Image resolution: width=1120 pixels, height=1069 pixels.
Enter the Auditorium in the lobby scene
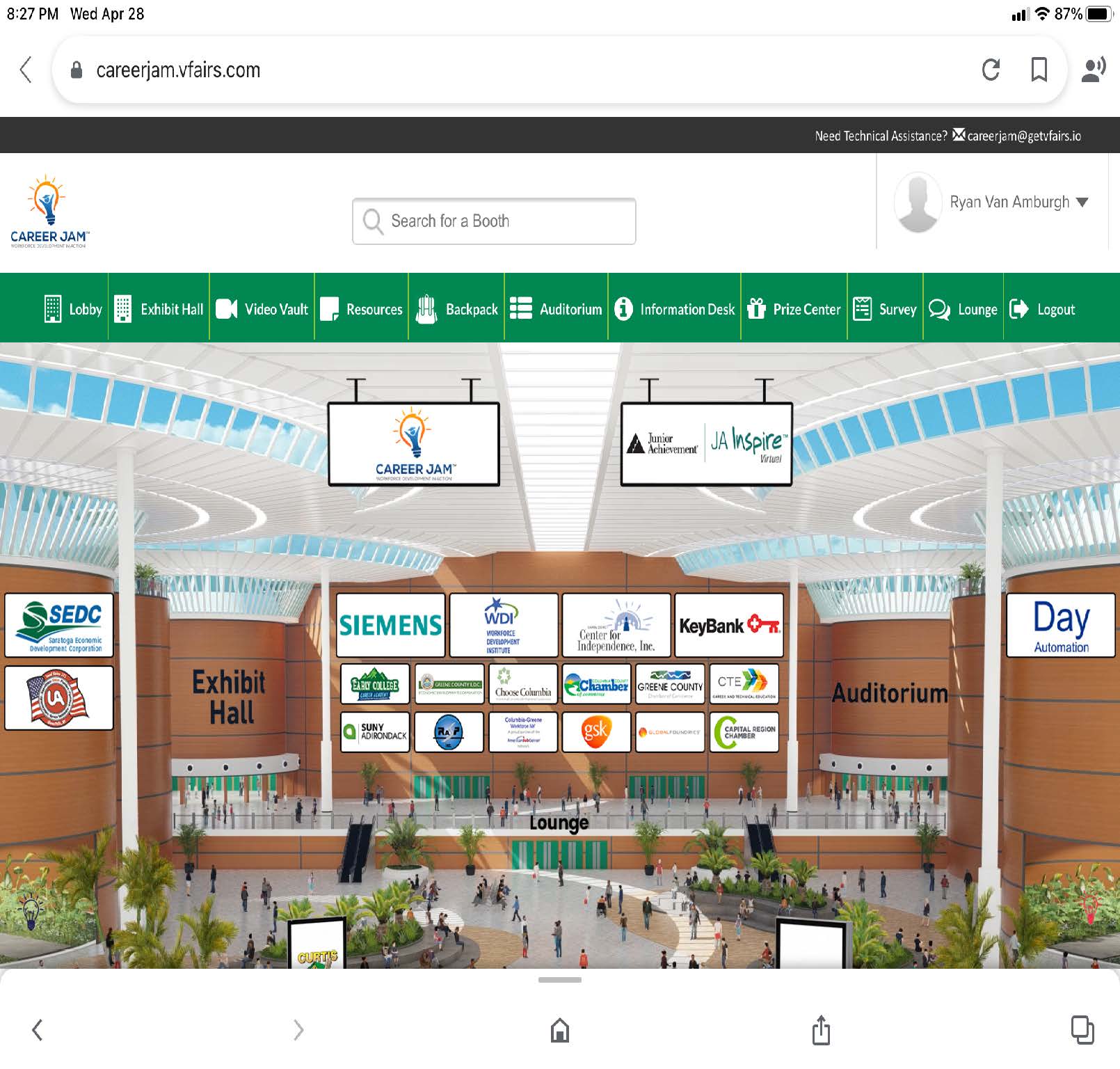890,693
